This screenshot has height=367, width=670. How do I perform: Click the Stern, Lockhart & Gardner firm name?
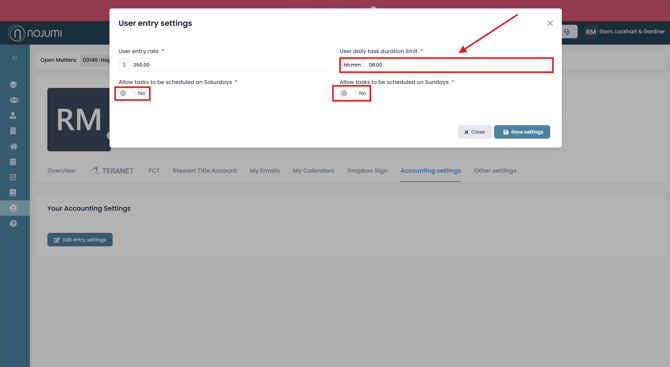[632, 32]
